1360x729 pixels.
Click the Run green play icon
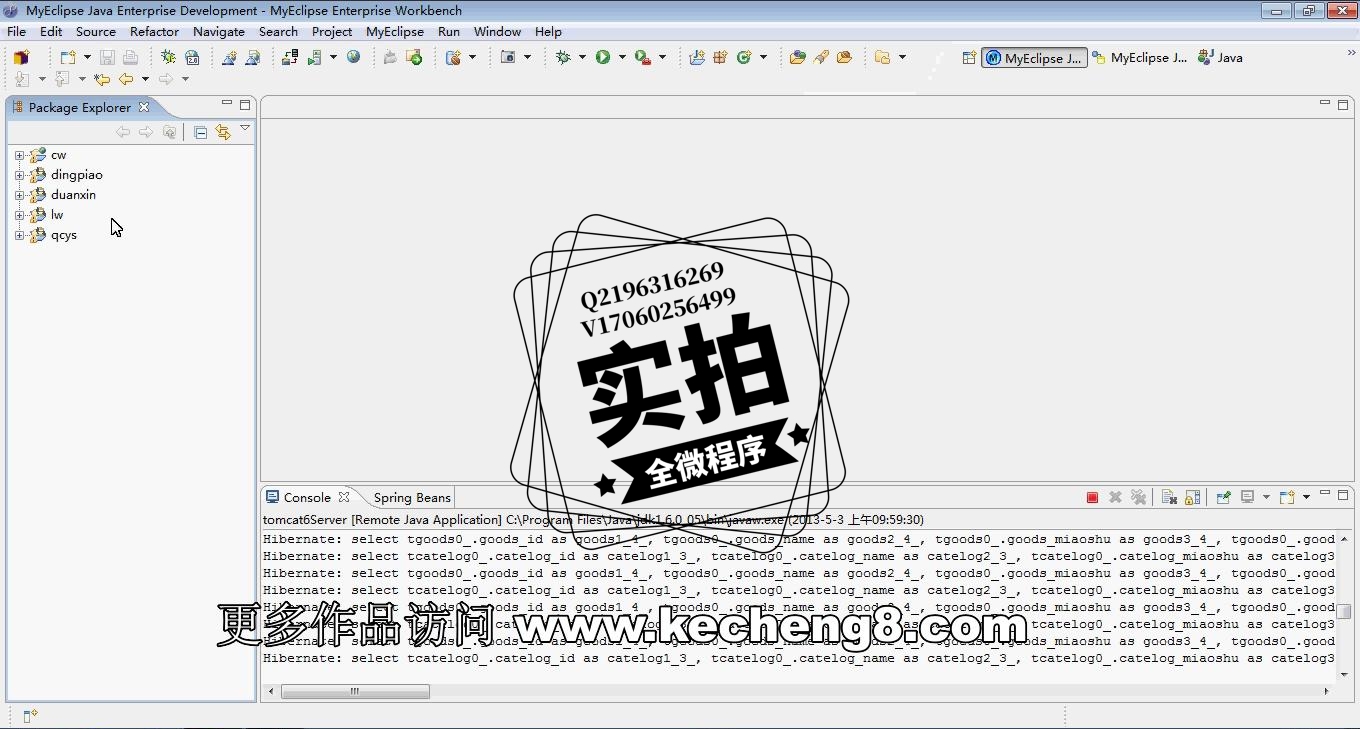tap(603, 57)
